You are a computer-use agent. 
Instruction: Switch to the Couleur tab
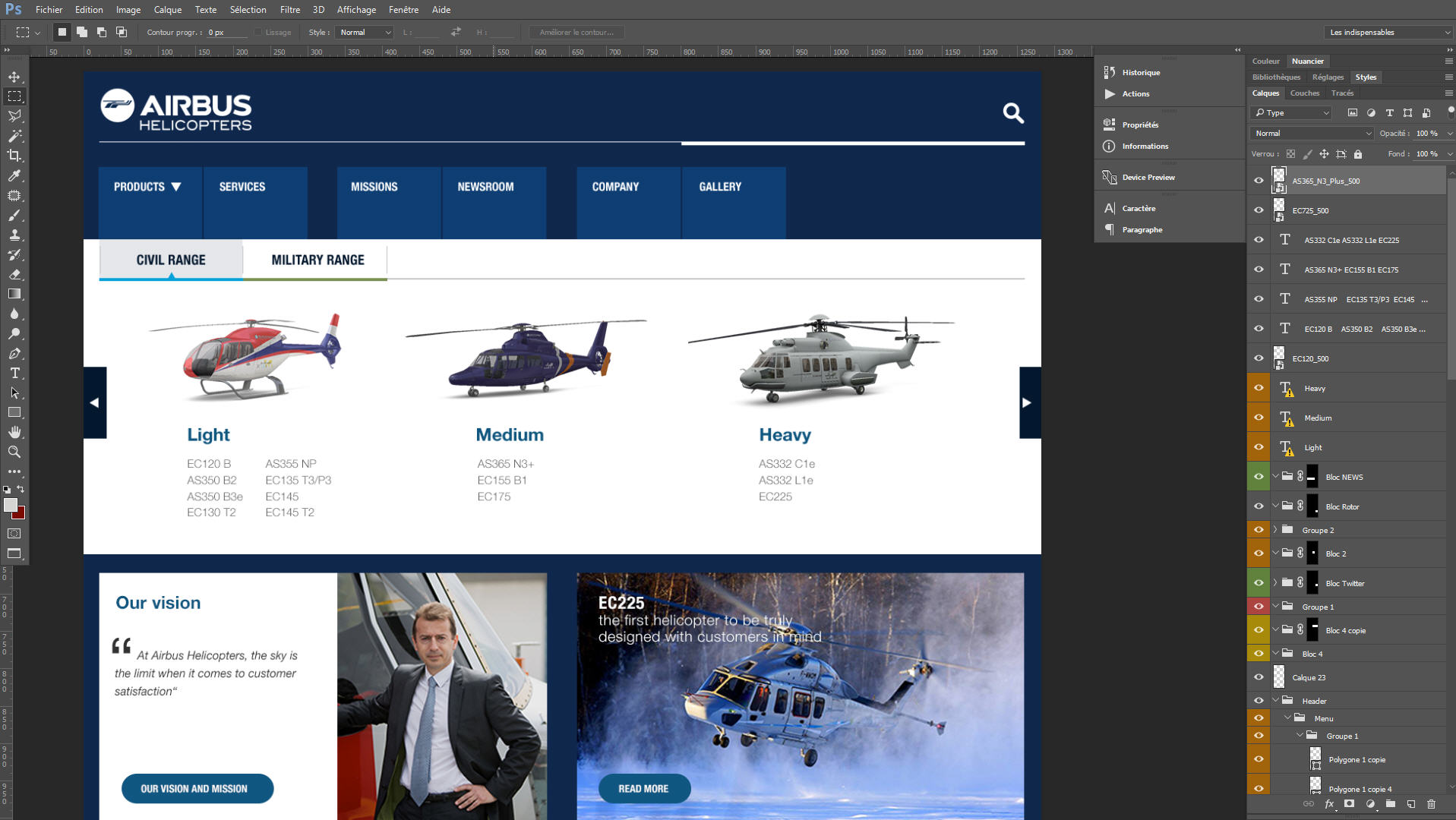[x=1265, y=61]
